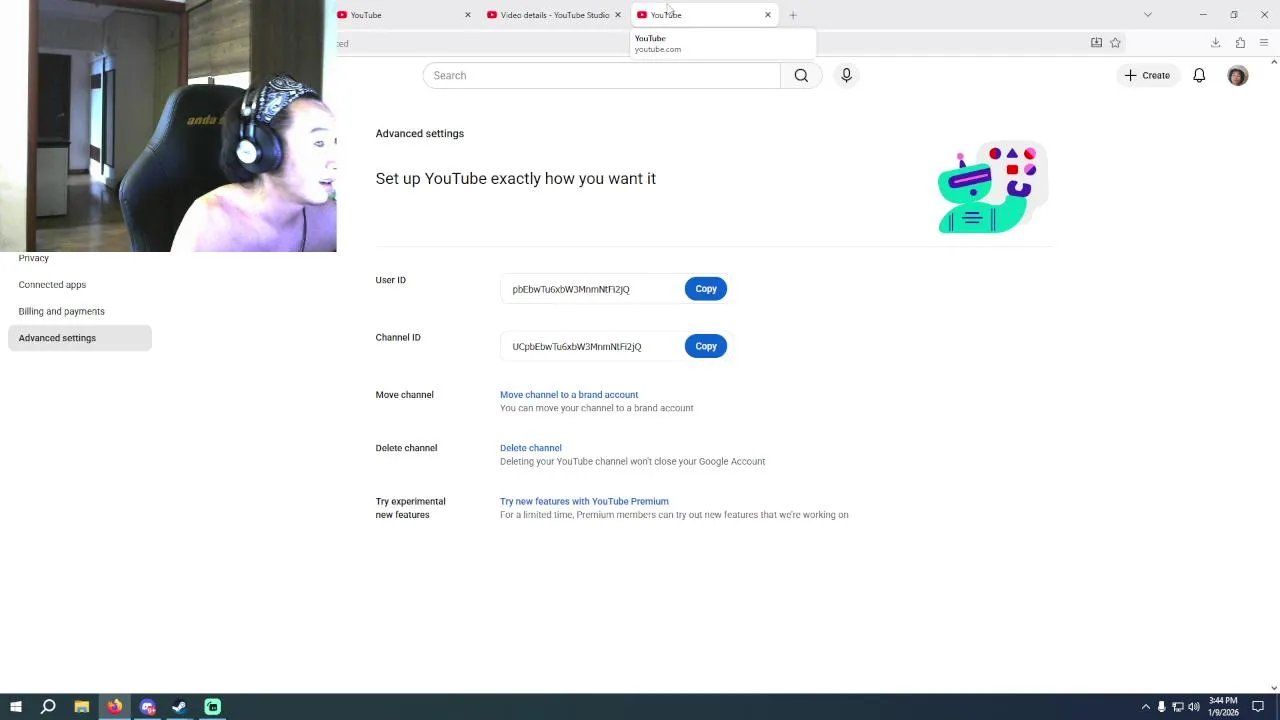This screenshot has width=1280, height=720.
Task: Show hidden system tray icons
Action: point(1146,707)
